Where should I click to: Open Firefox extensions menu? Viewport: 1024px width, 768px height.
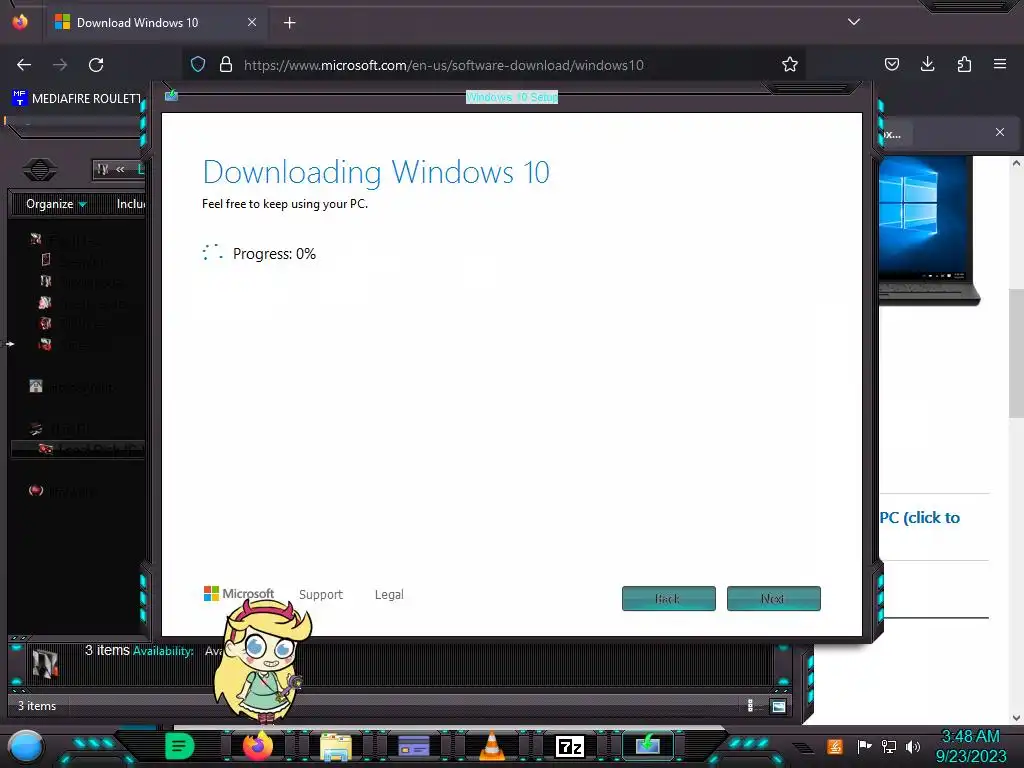964,64
